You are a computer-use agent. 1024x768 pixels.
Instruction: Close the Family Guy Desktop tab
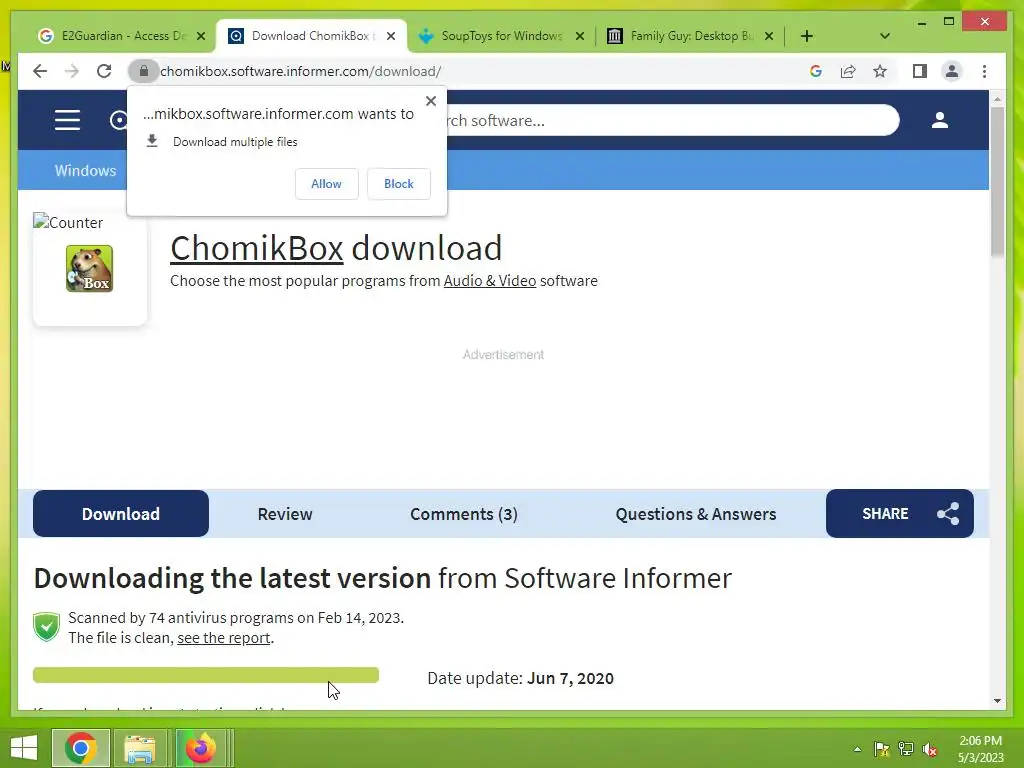click(x=769, y=36)
